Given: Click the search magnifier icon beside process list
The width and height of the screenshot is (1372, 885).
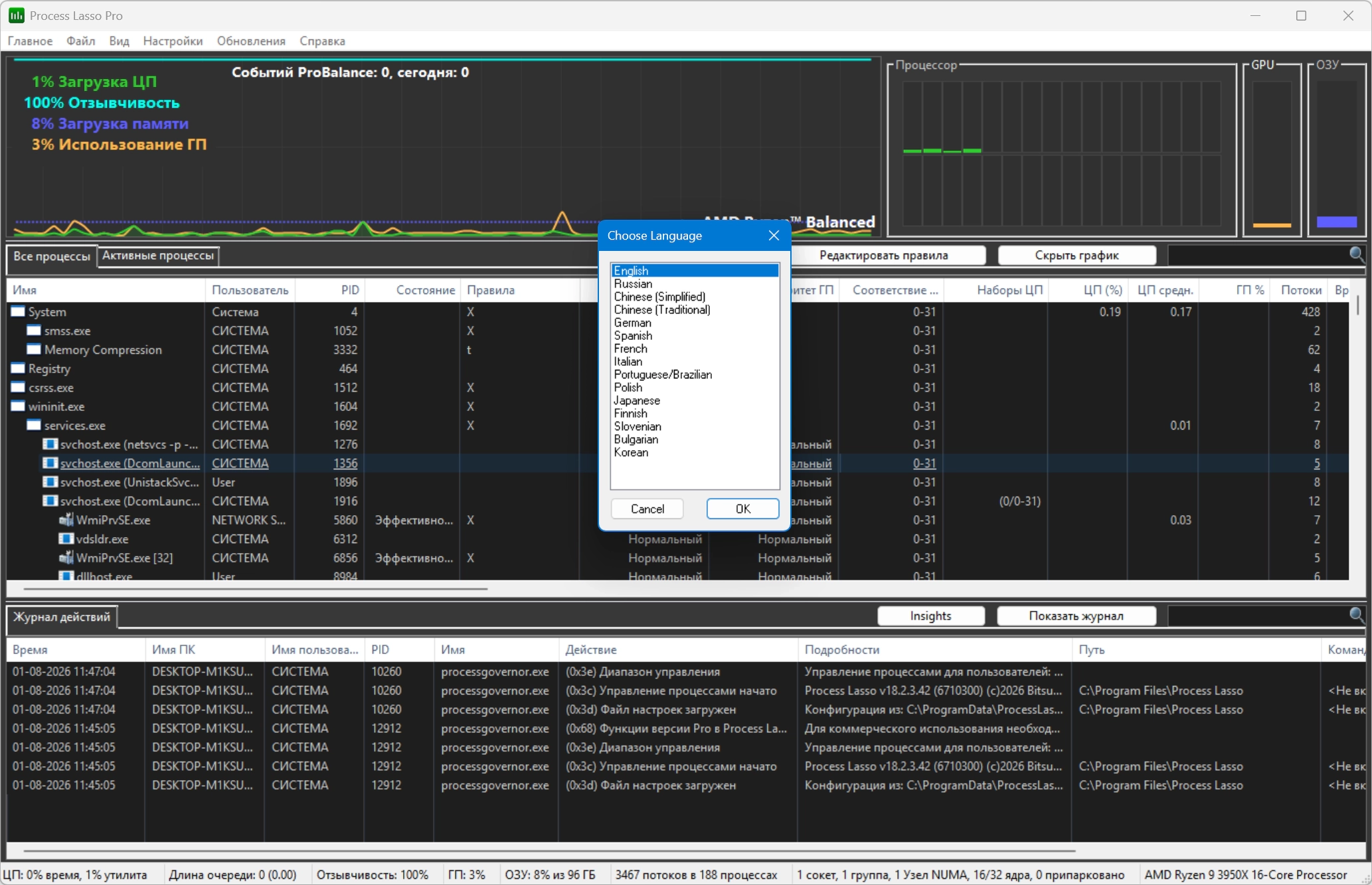Looking at the screenshot, I should pos(1357,255).
